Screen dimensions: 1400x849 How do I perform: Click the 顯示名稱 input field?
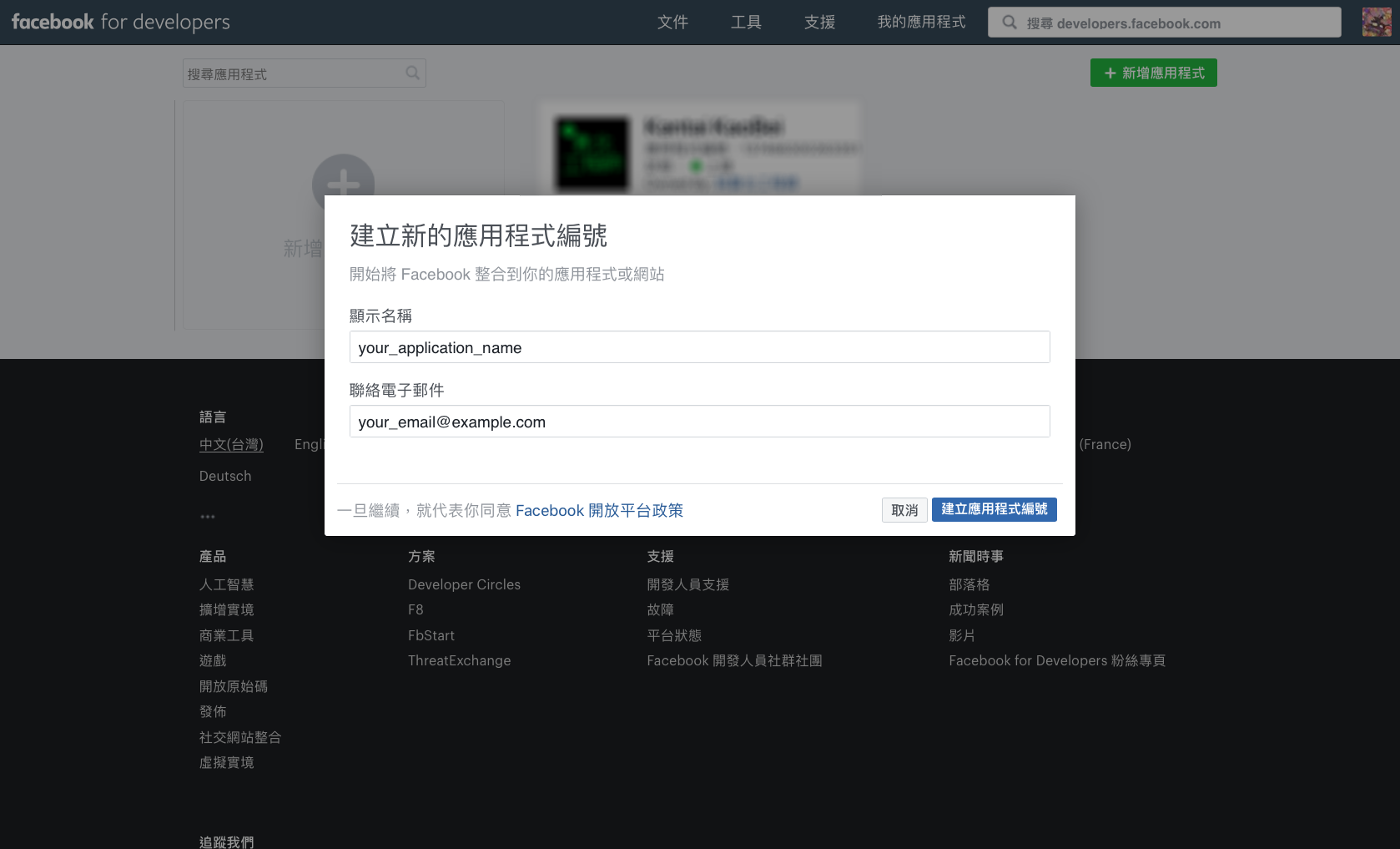[699, 347]
